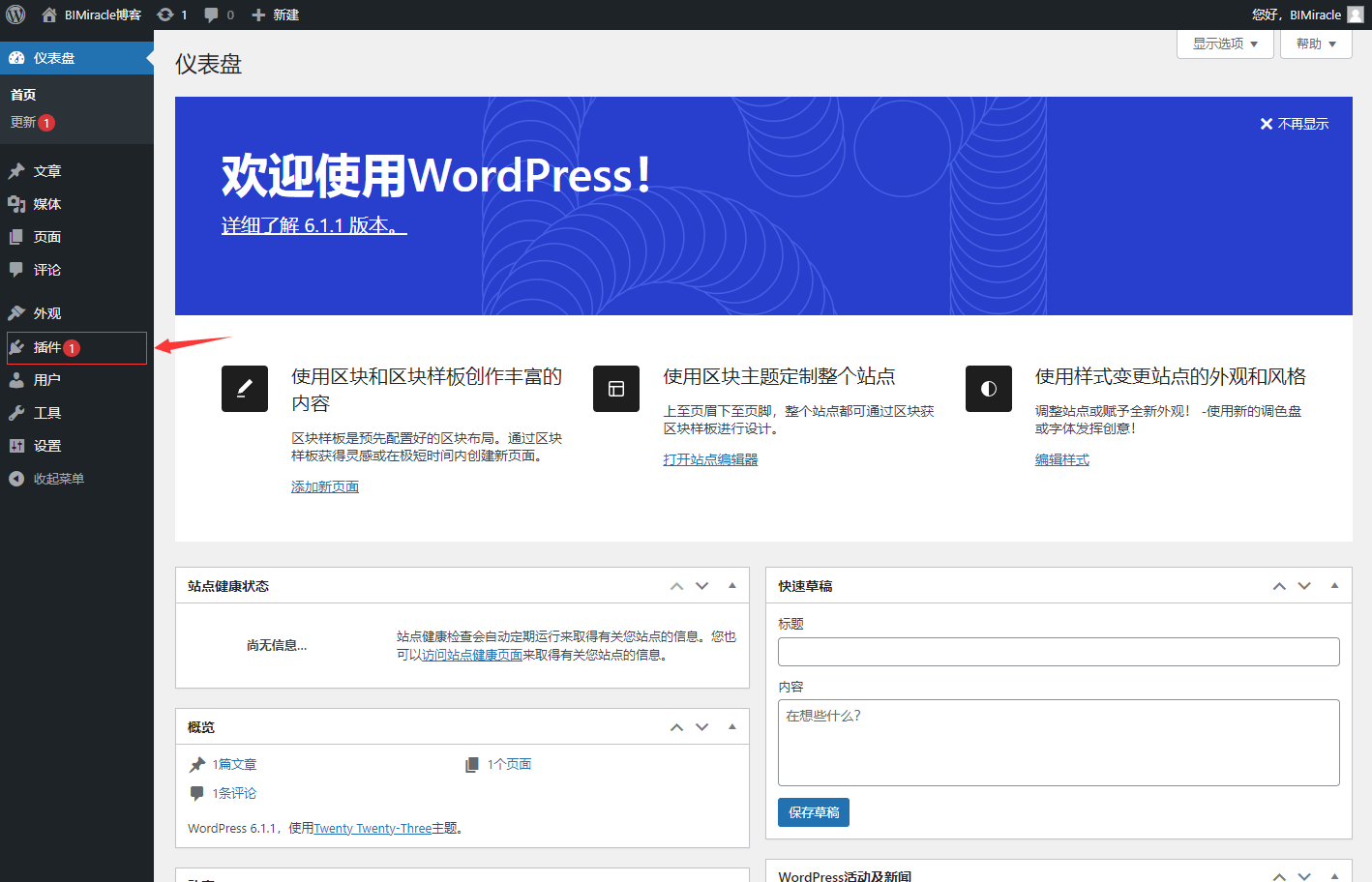Open the 1个页面 link
Image resolution: width=1372 pixels, height=882 pixels.
pyautogui.click(x=509, y=764)
